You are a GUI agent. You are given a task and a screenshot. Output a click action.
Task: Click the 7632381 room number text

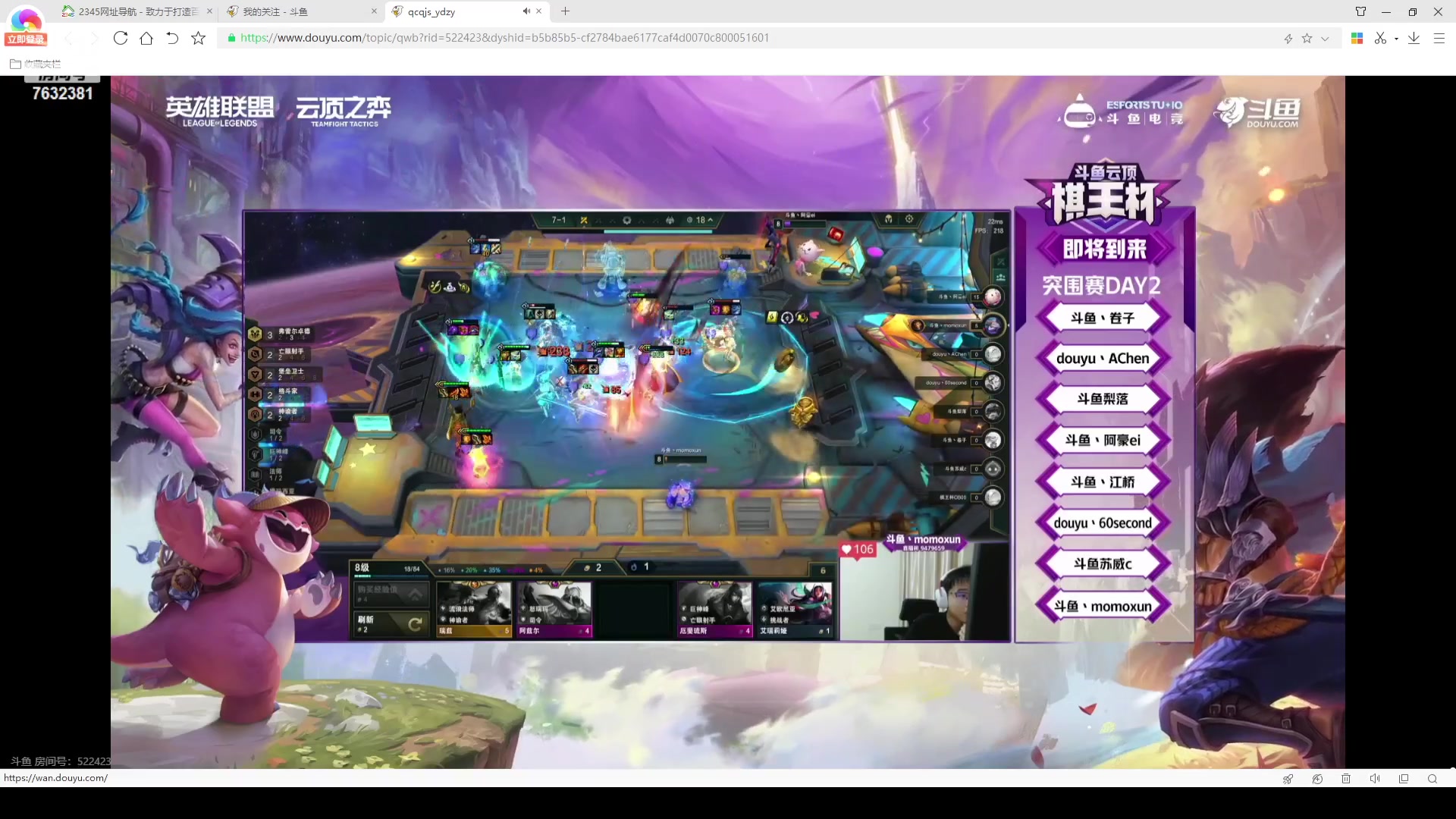point(62,93)
